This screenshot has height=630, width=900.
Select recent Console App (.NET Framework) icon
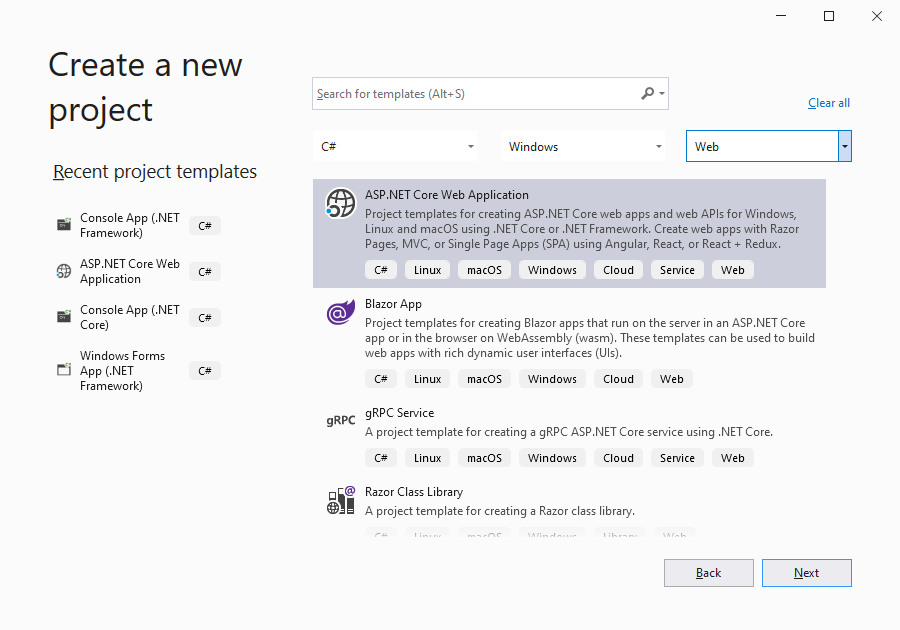click(x=64, y=225)
